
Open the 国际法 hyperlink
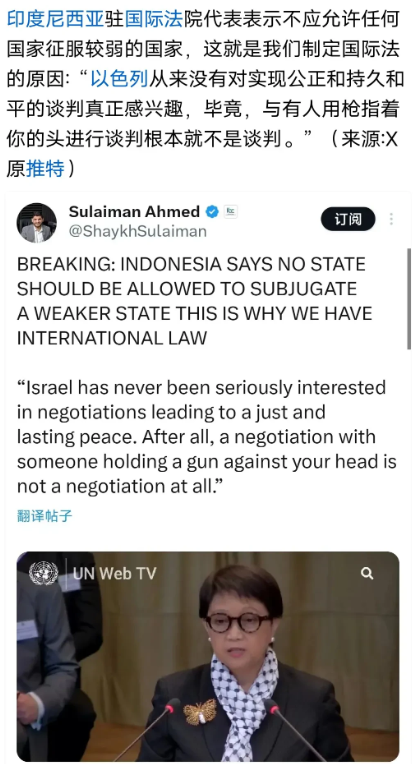(153, 19)
